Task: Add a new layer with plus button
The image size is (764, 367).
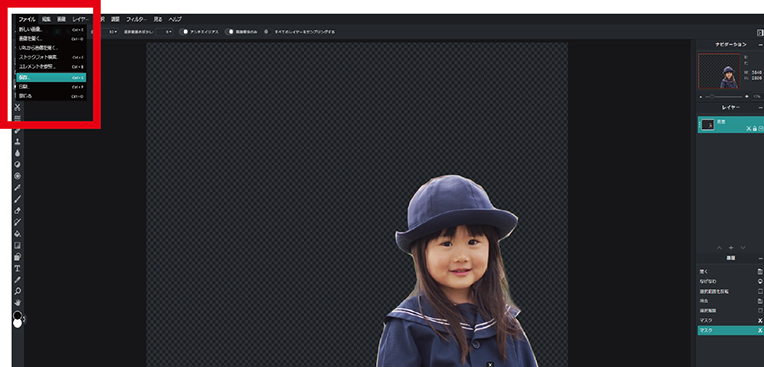Action: [731, 248]
